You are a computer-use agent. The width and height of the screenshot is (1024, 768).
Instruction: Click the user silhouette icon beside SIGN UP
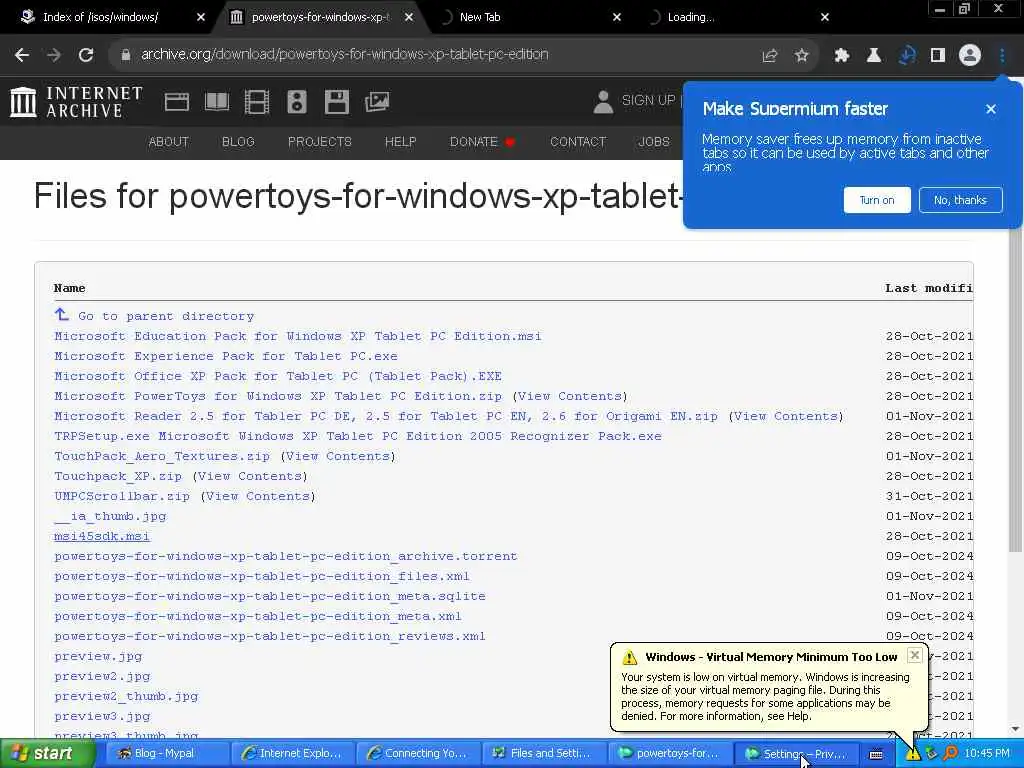[603, 102]
